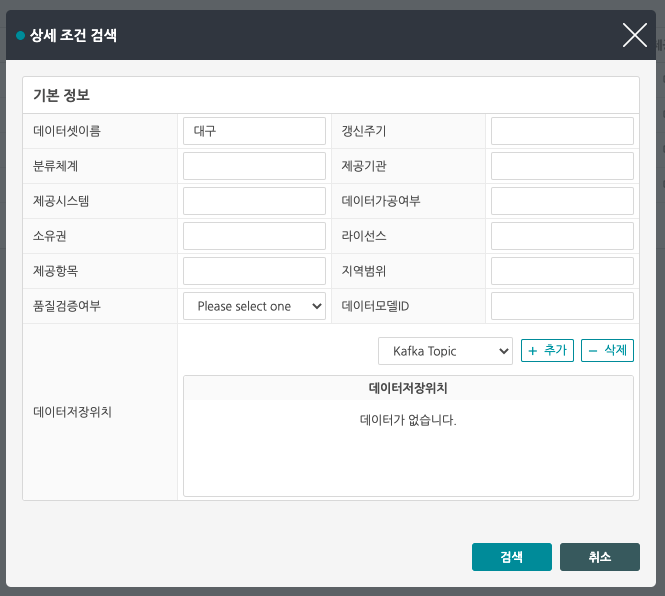The image size is (665, 596).
Task: Click the 소유권 input field
Action: pos(255,236)
